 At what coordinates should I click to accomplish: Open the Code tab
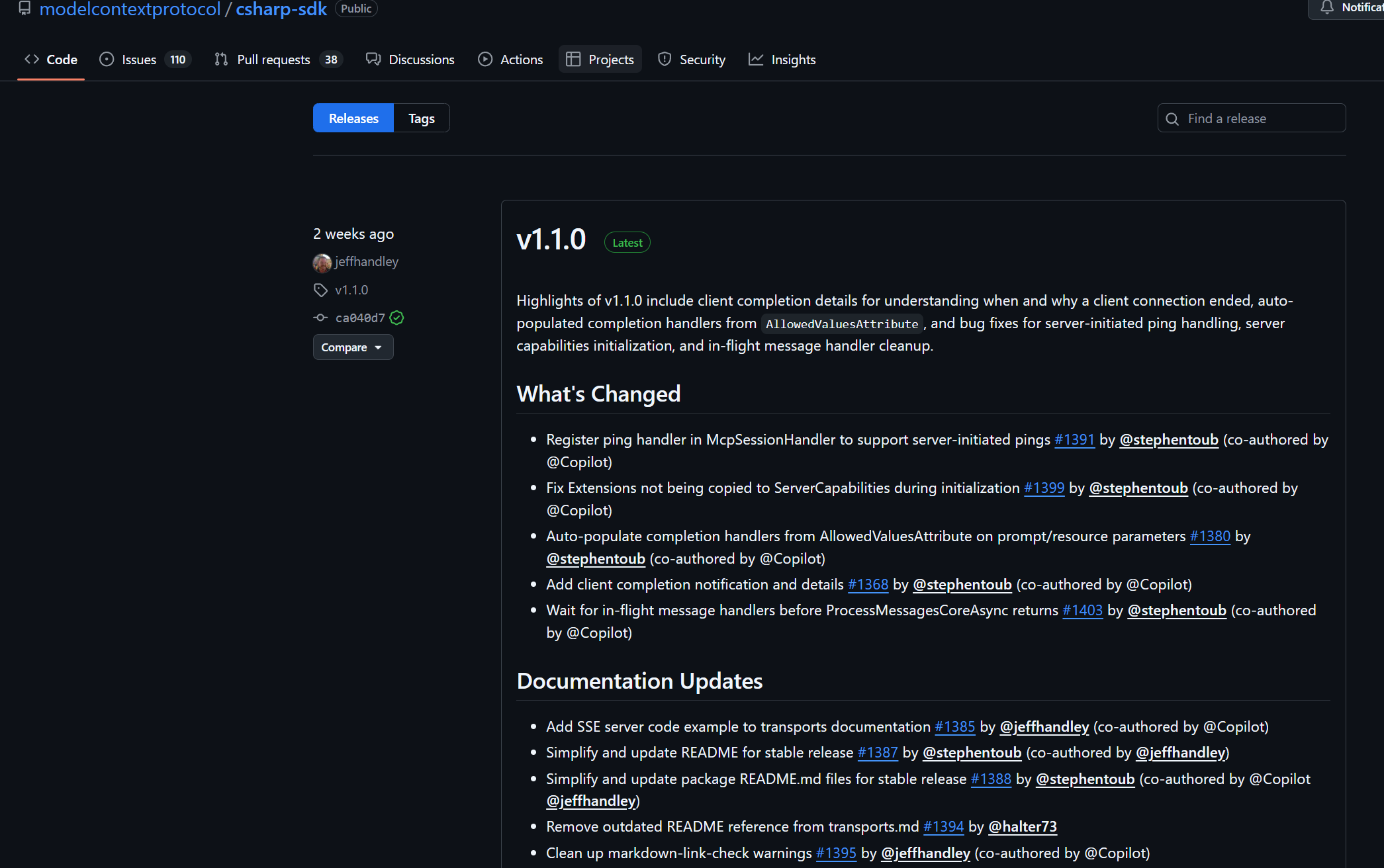(x=51, y=60)
